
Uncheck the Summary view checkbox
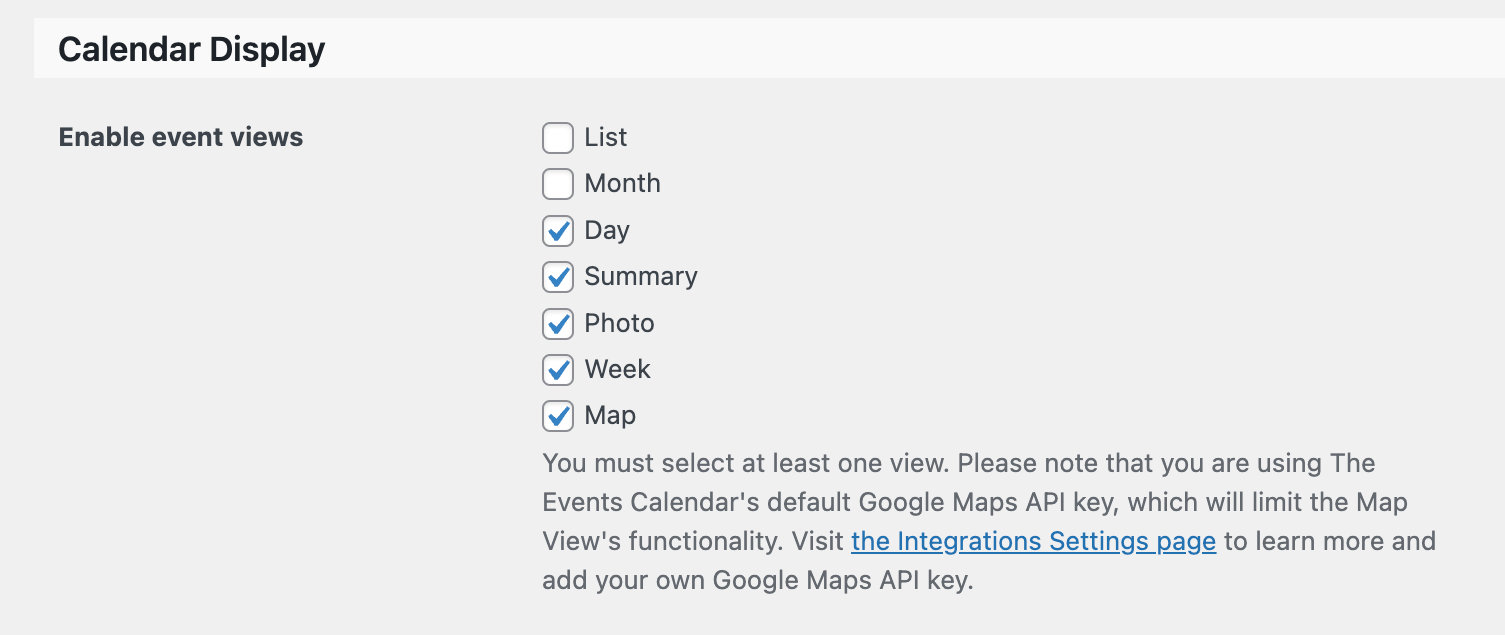558,277
